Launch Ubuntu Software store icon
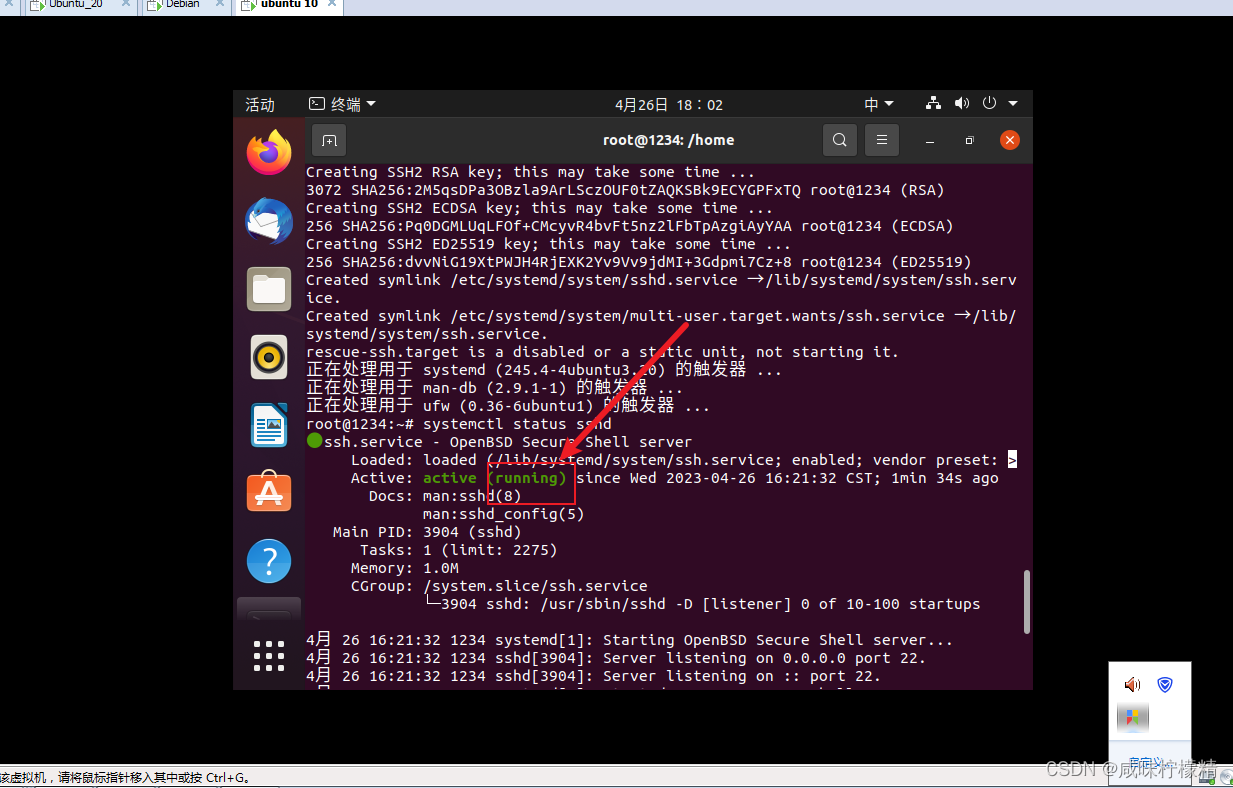This screenshot has width=1233, height=788. click(x=268, y=492)
